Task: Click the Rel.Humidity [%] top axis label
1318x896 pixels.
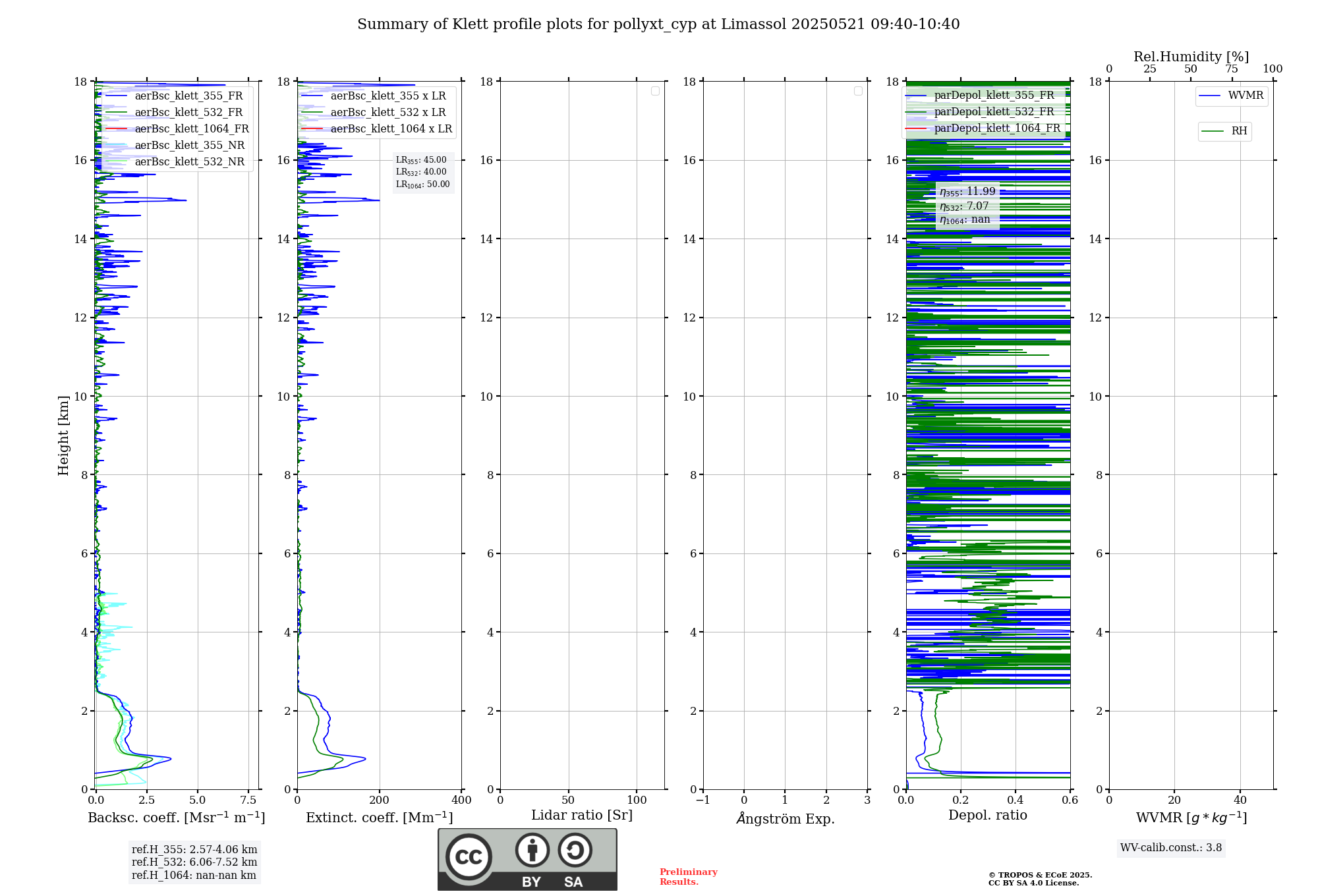Action: (1191, 57)
